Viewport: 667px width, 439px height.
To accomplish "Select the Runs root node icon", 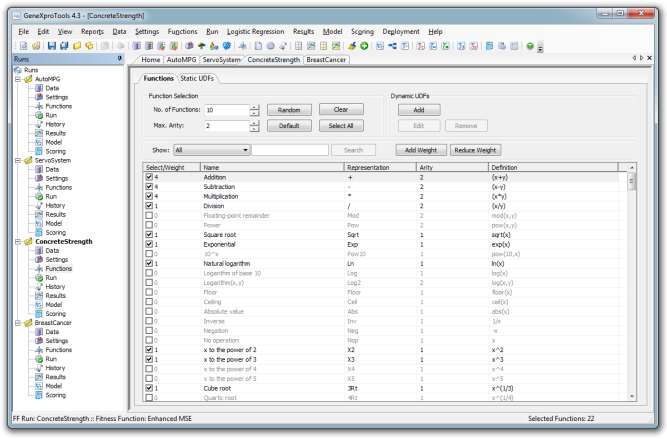I will click(x=18, y=70).
